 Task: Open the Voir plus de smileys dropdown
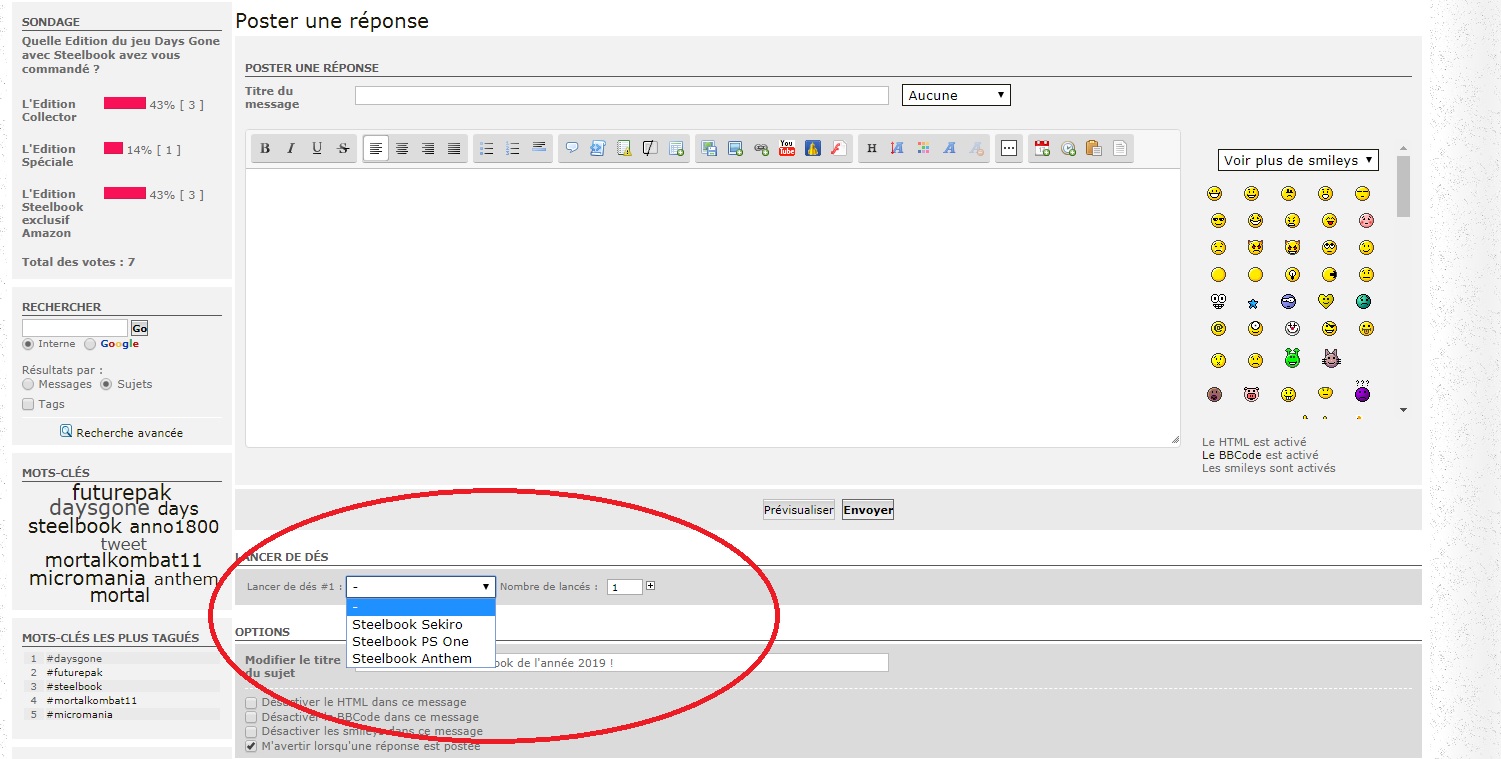click(x=1298, y=160)
